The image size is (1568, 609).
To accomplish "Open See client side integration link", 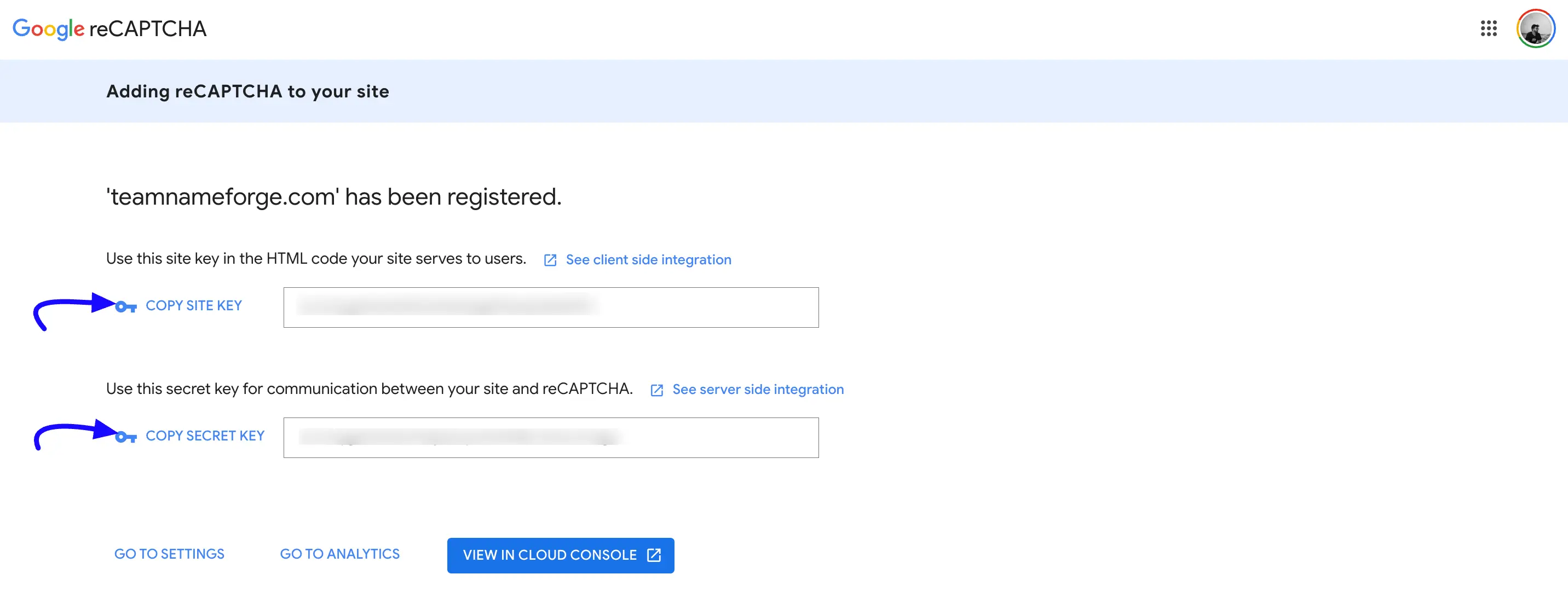I will tap(648, 260).
